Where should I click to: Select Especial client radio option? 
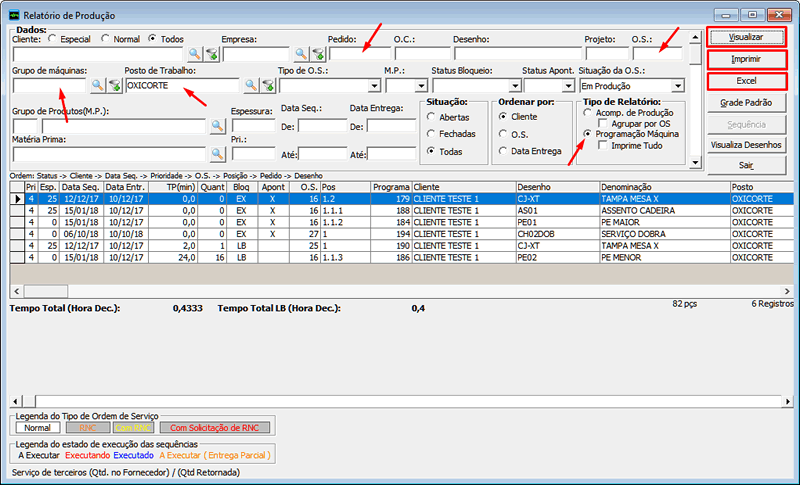(52, 39)
